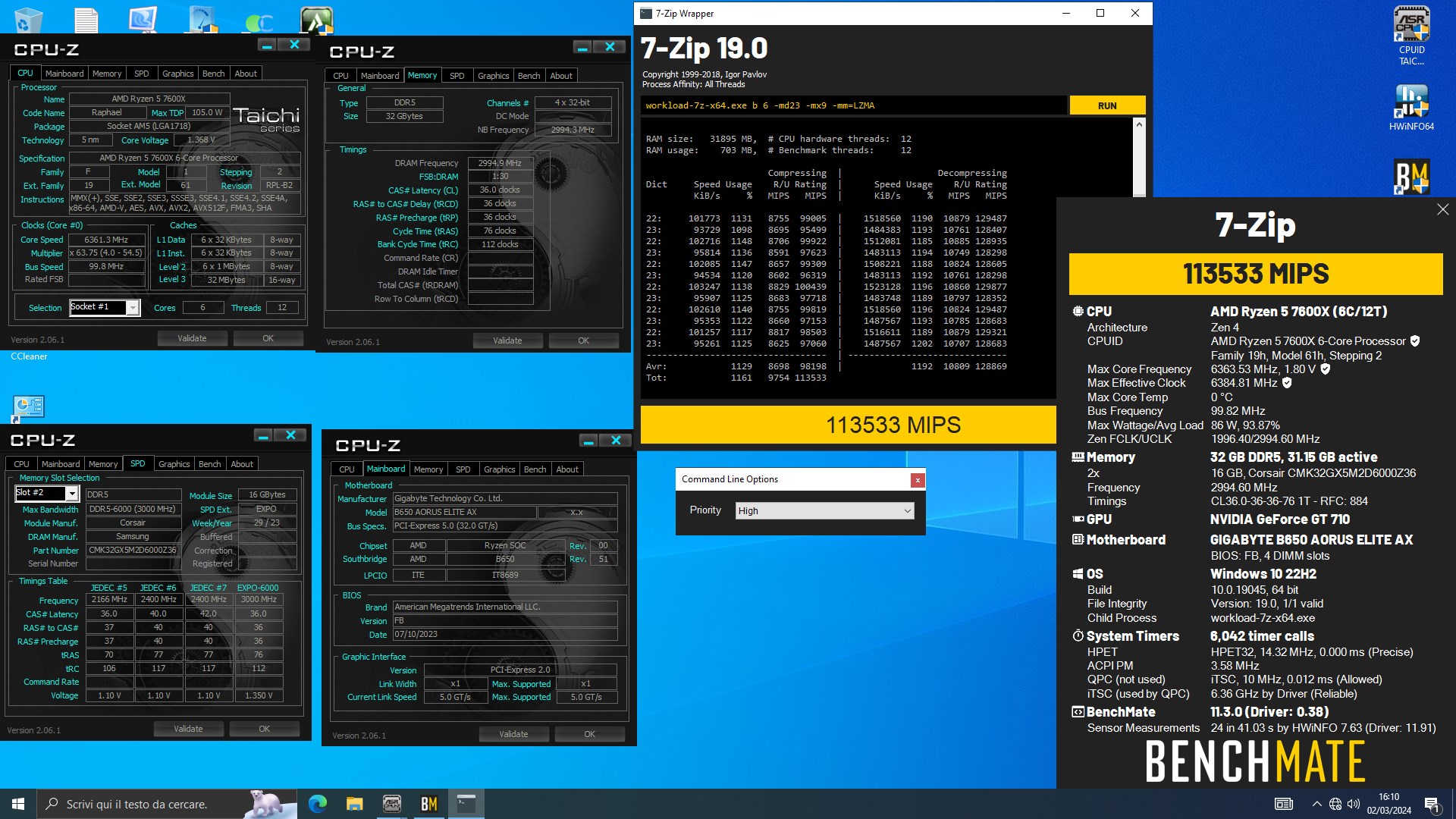
Task: Click Validate in the Memory window
Action: click(507, 340)
